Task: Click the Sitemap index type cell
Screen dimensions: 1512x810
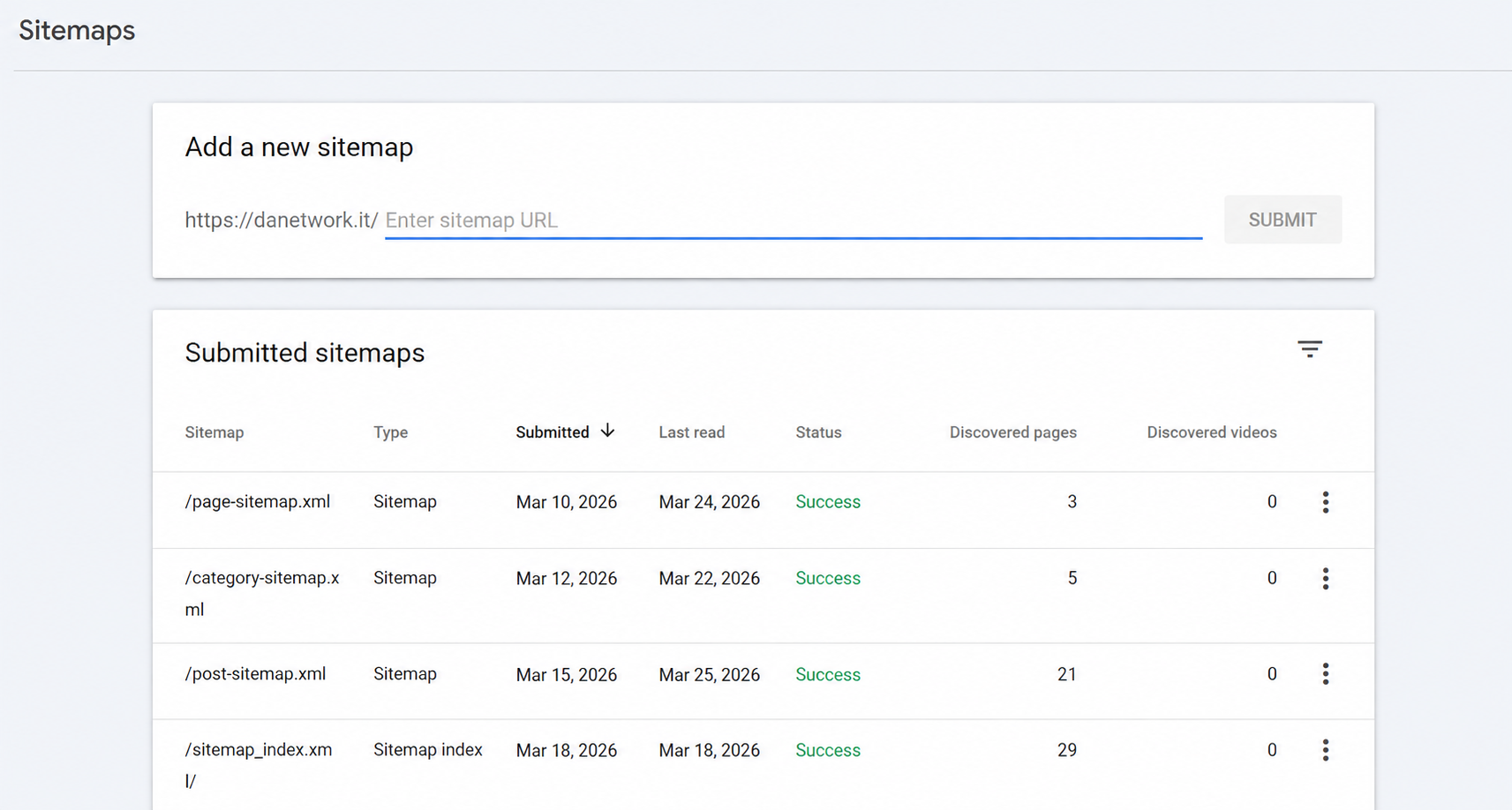Action: point(428,750)
